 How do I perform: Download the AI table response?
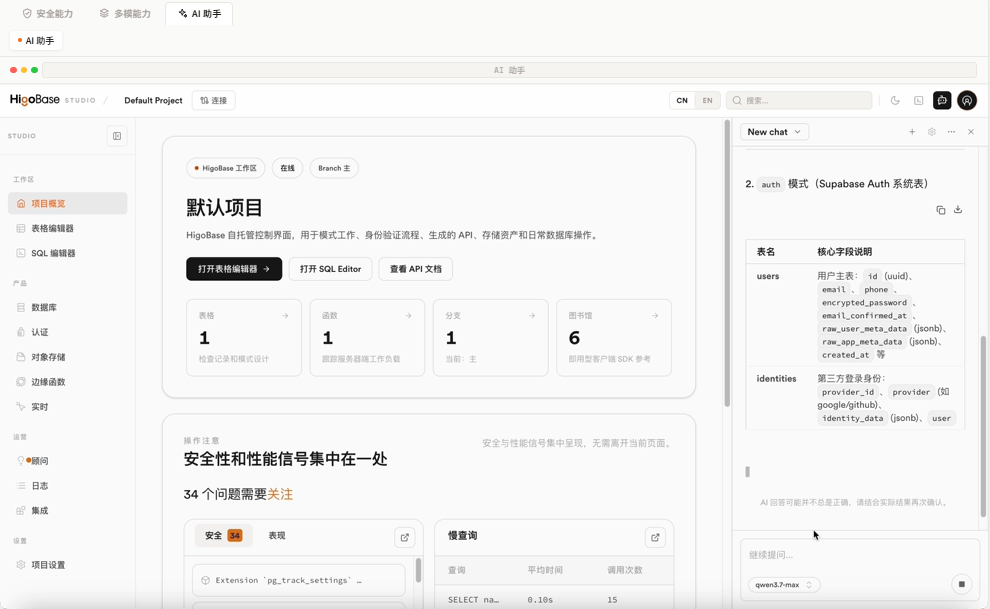958,210
